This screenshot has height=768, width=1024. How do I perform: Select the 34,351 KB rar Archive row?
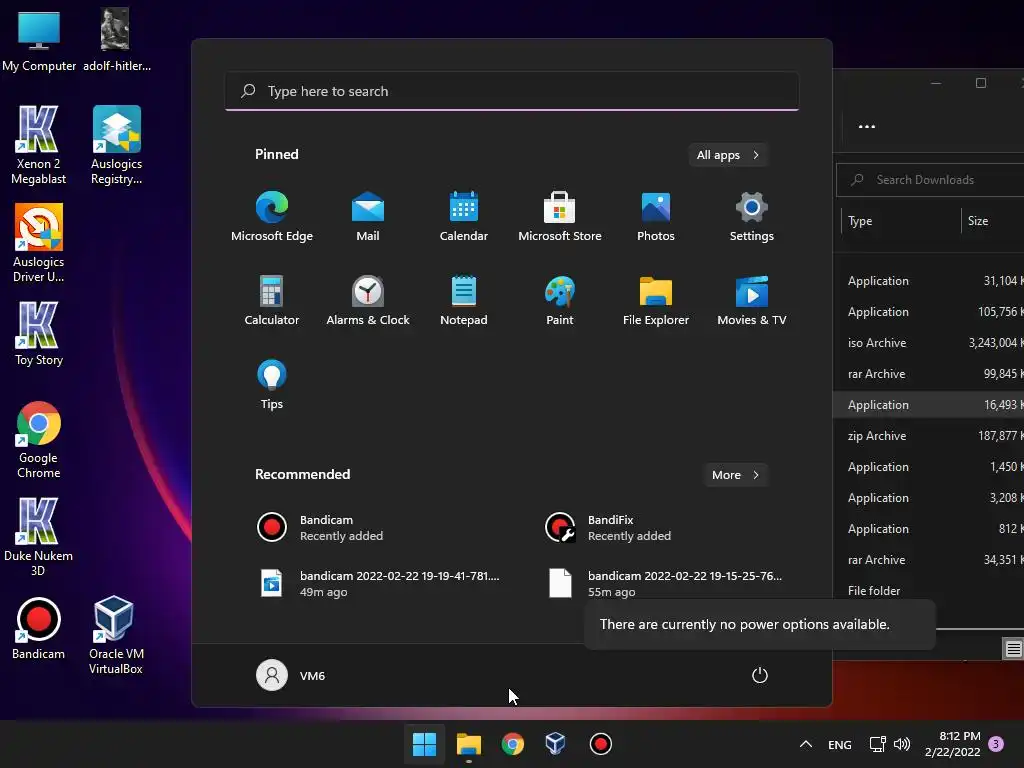click(929, 560)
